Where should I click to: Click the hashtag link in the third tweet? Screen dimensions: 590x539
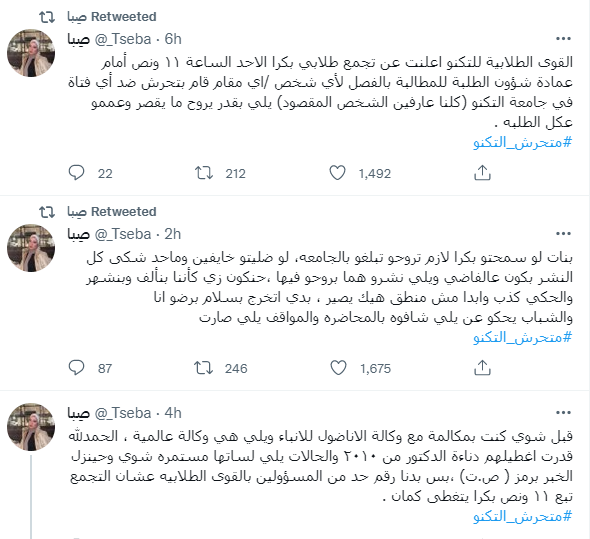[x=523, y=516]
